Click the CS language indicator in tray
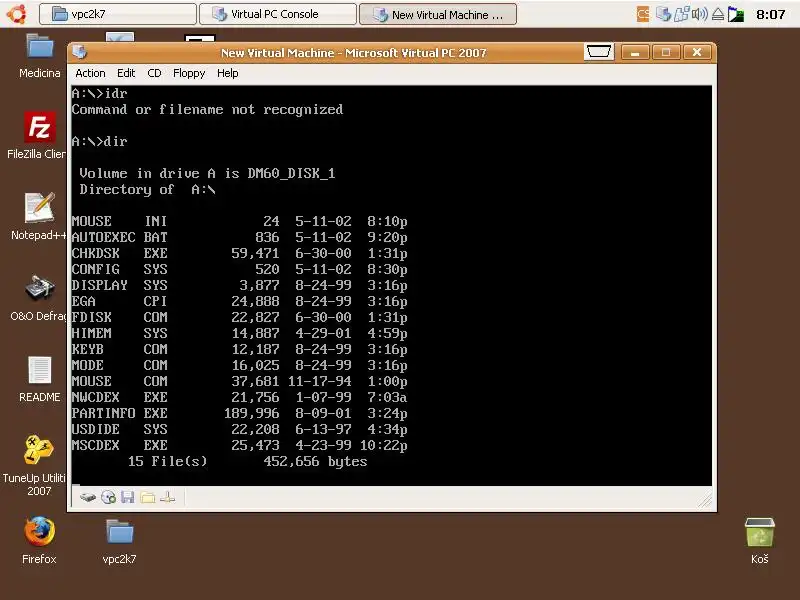 (x=643, y=14)
